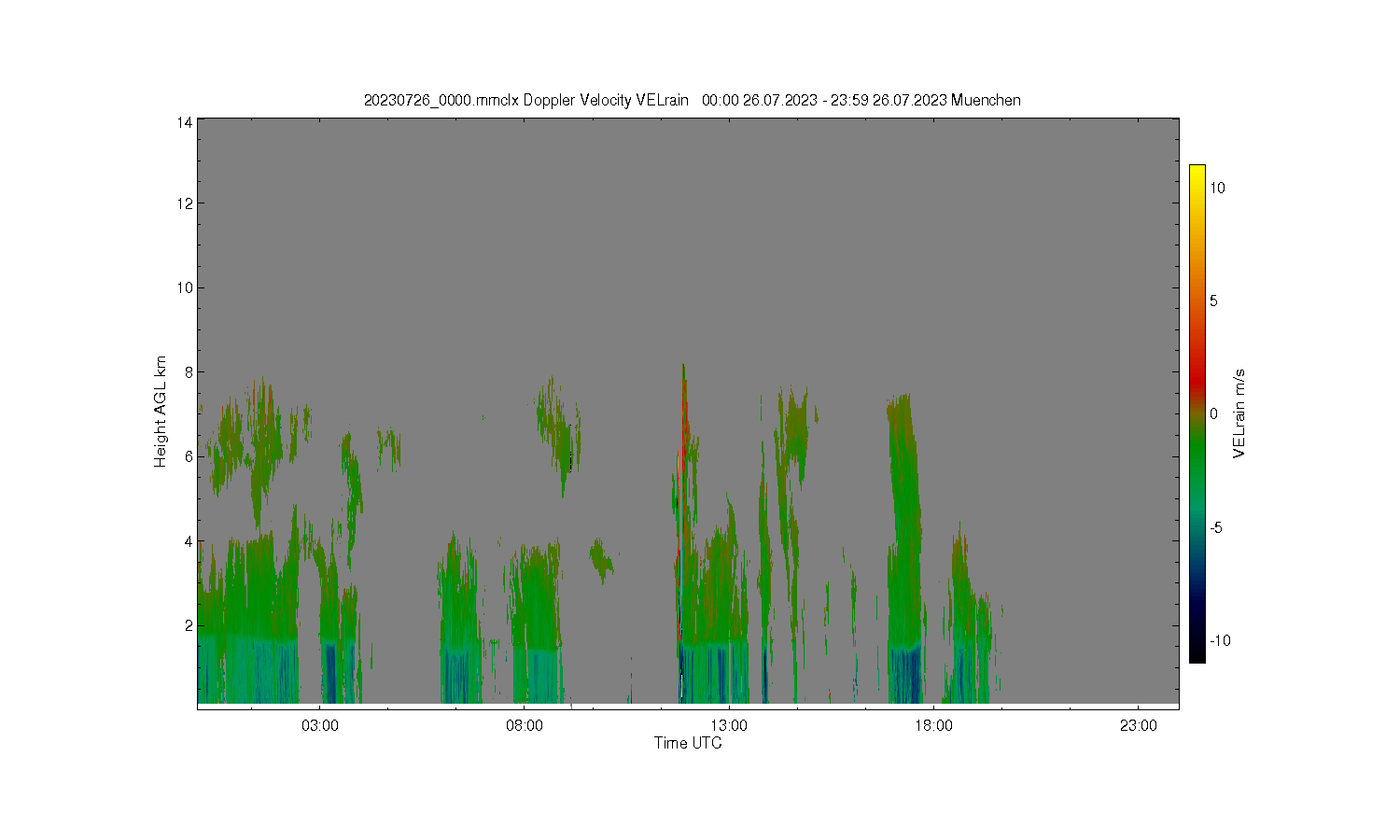Click the 12 km height tick label
Screen dimensions: 1400x840
point(185,203)
